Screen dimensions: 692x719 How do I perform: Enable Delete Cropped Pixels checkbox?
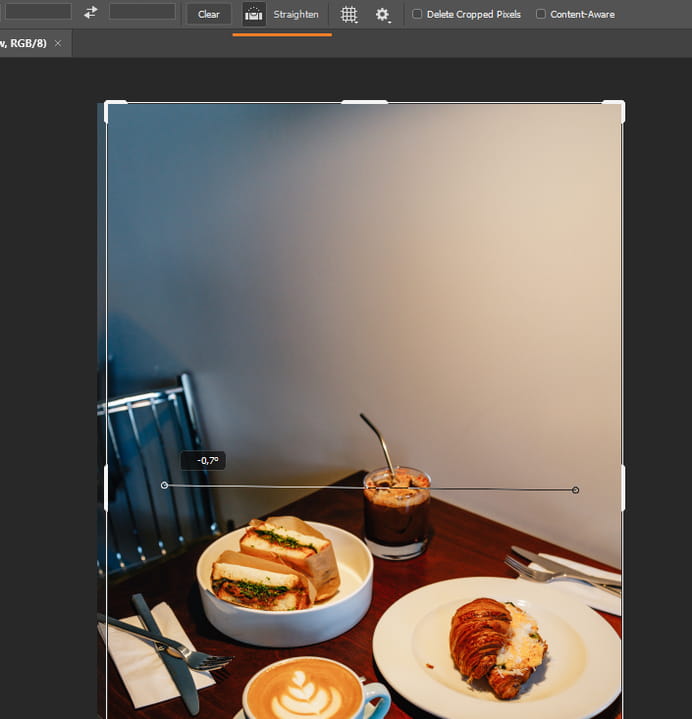pyautogui.click(x=417, y=14)
